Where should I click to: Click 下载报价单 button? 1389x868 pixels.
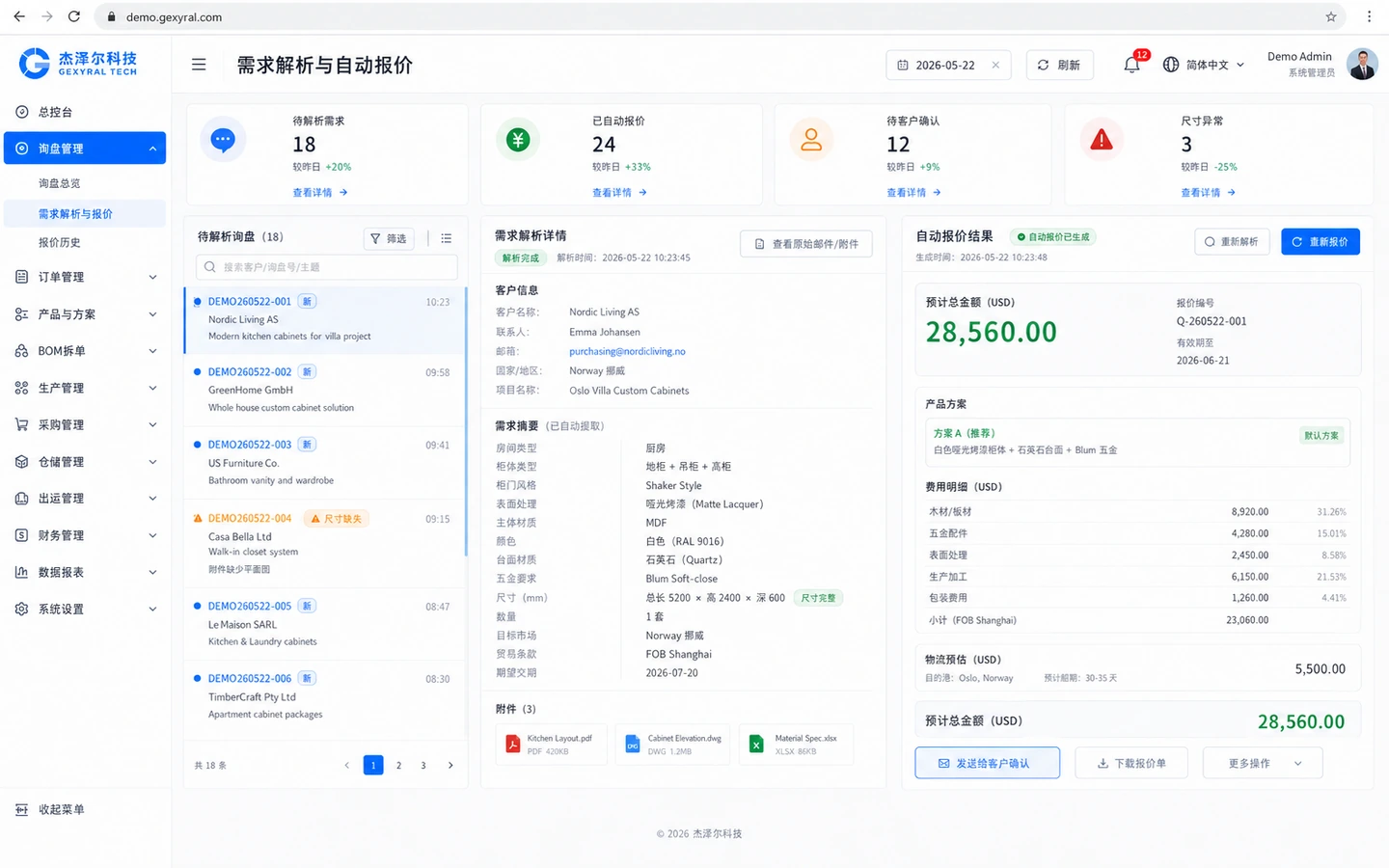(x=1132, y=763)
